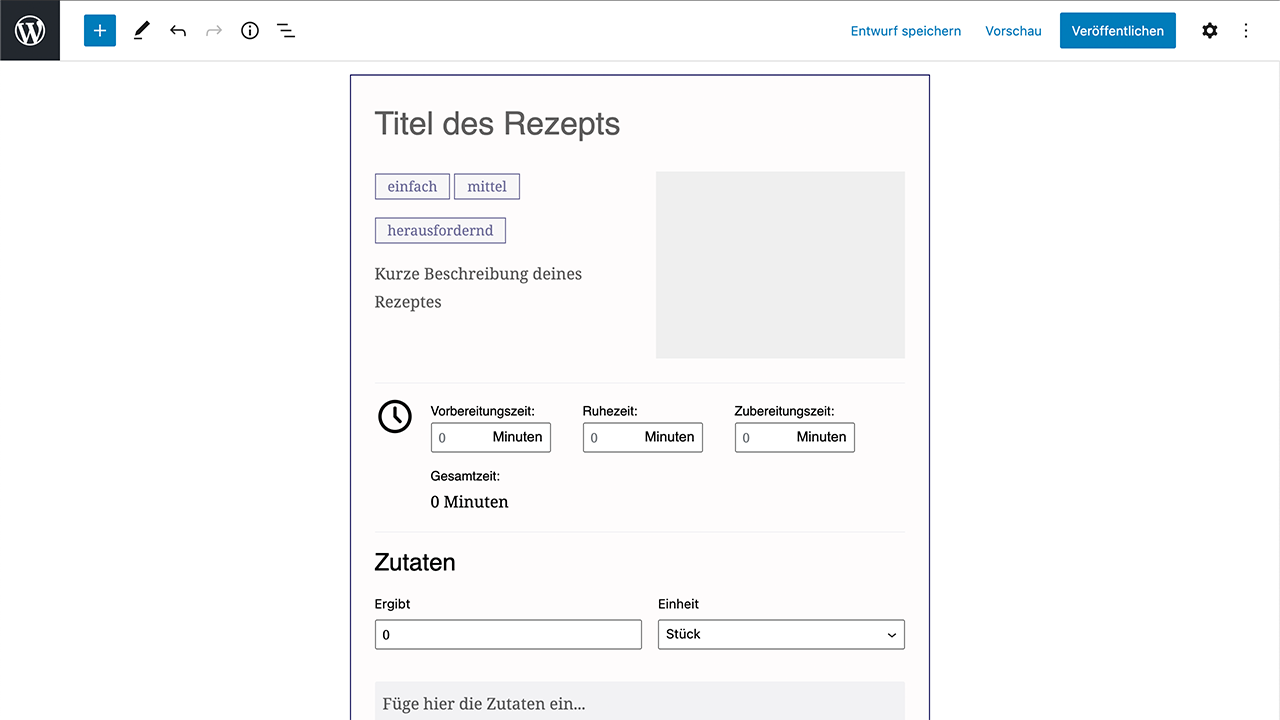Select difficulty level mittel

[487, 187]
